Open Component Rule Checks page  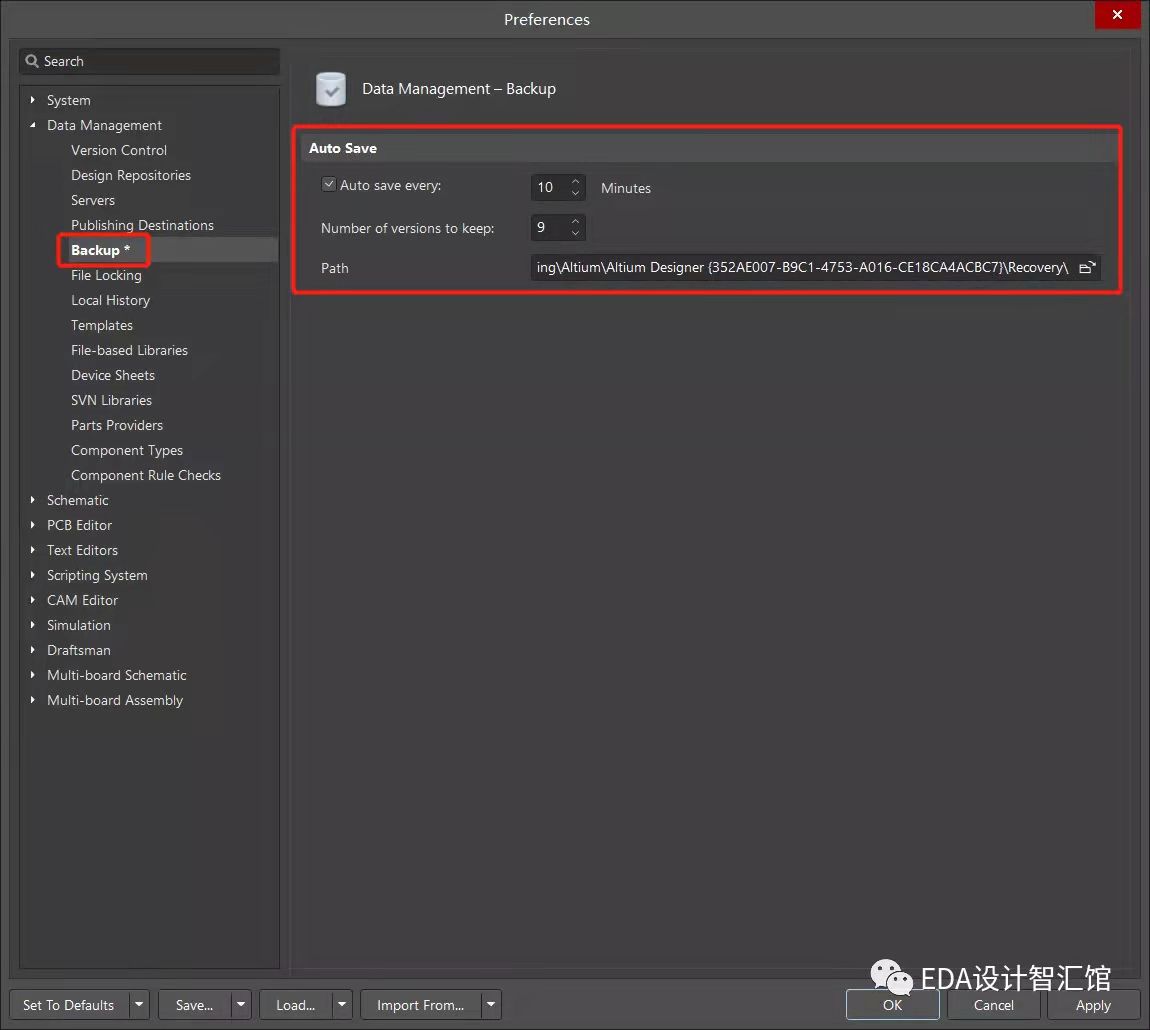coord(146,475)
